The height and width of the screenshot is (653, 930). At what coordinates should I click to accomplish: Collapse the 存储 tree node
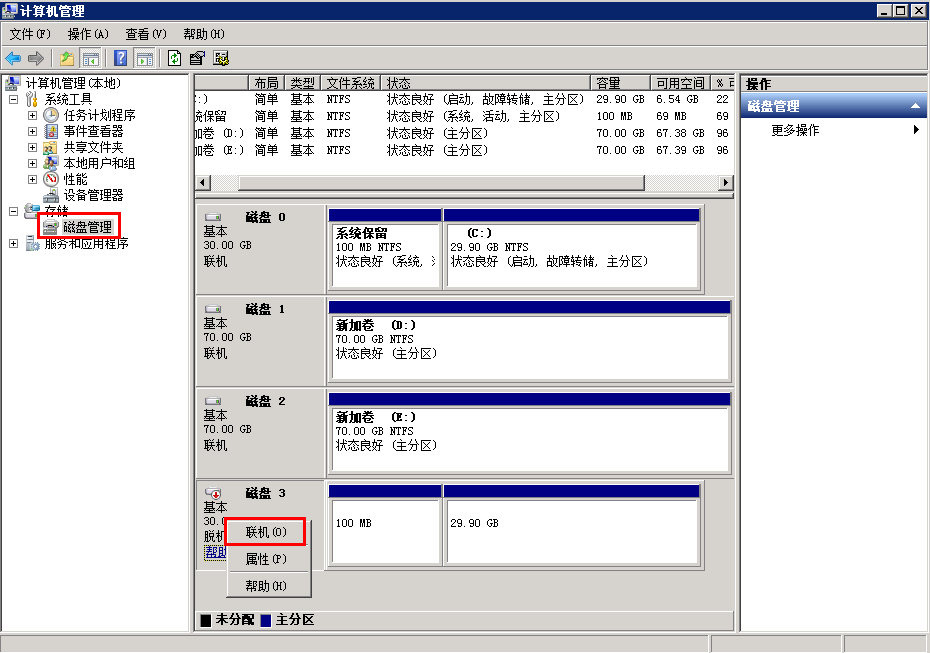coord(14,211)
